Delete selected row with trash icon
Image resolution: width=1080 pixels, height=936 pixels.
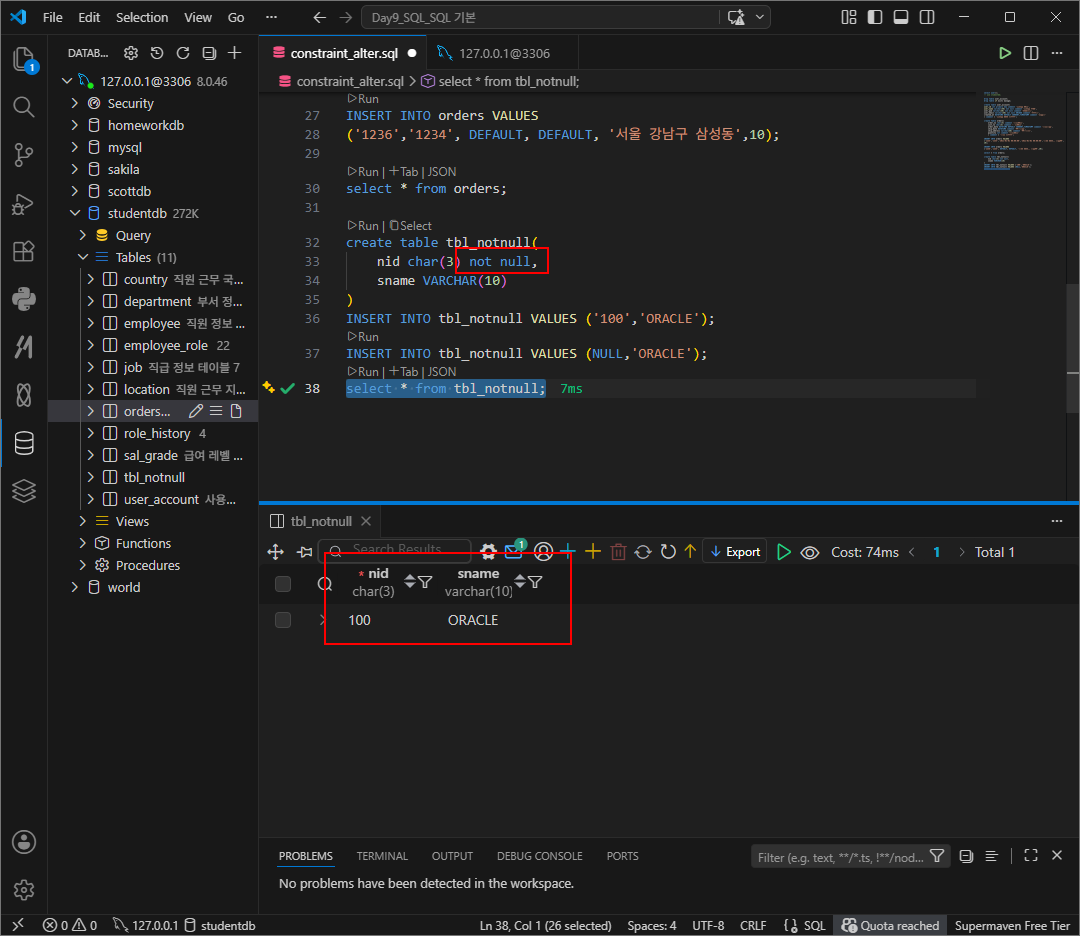tap(618, 552)
